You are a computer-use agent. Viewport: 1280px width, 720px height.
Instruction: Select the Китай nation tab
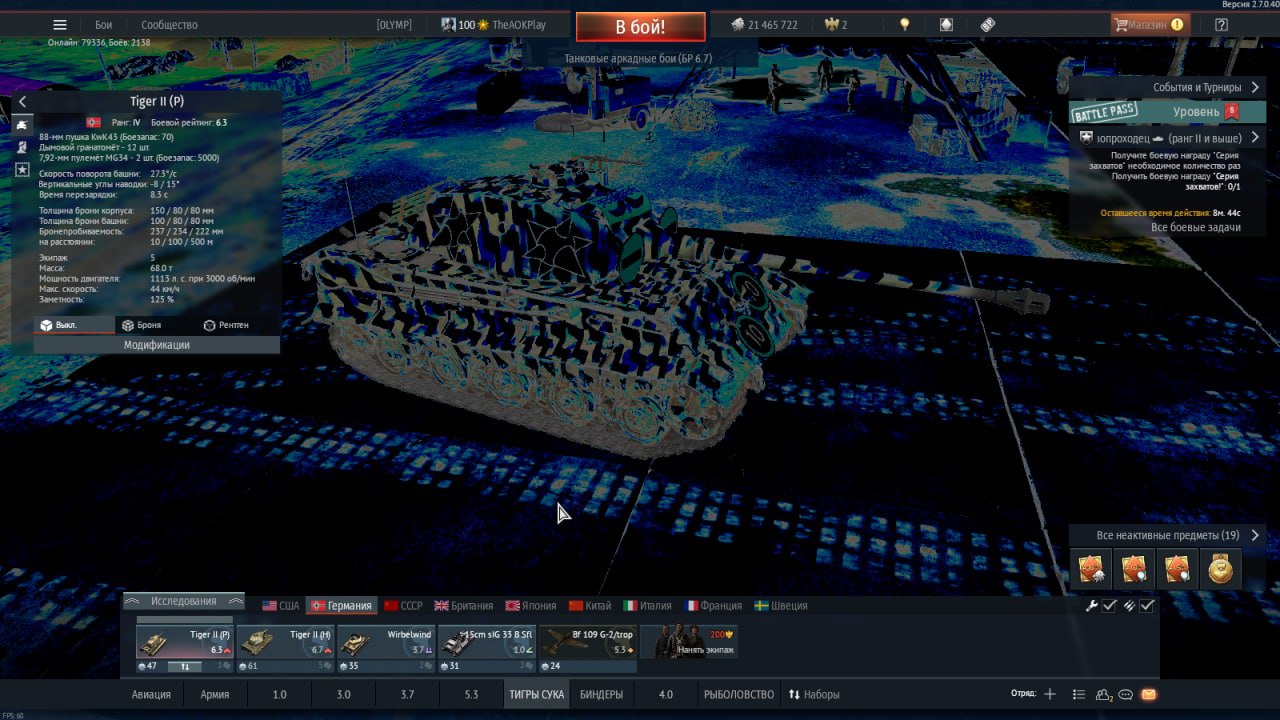[x=591, y=606]
